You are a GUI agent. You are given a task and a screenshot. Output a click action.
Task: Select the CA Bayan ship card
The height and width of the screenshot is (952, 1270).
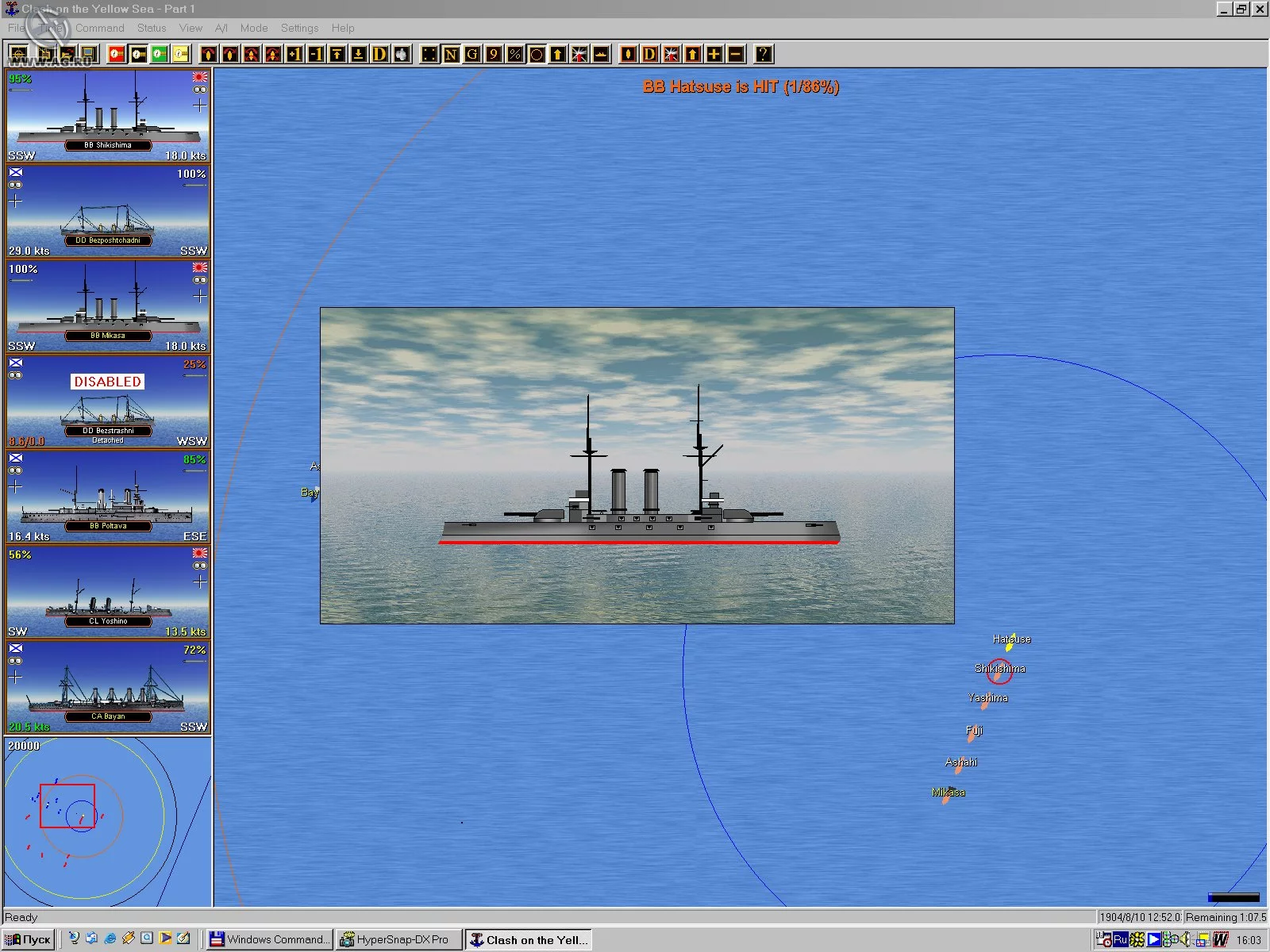point(108,688)
